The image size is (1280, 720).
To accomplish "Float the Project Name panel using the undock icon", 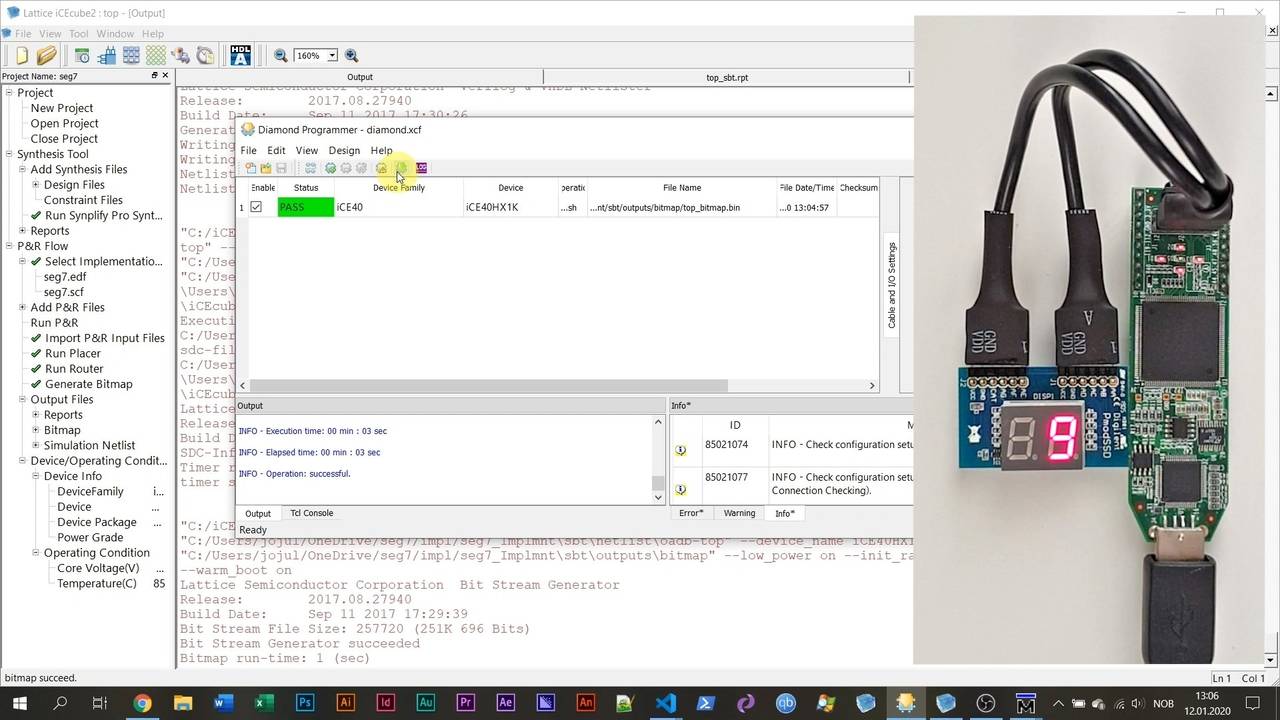I will [x=154, y=76].
